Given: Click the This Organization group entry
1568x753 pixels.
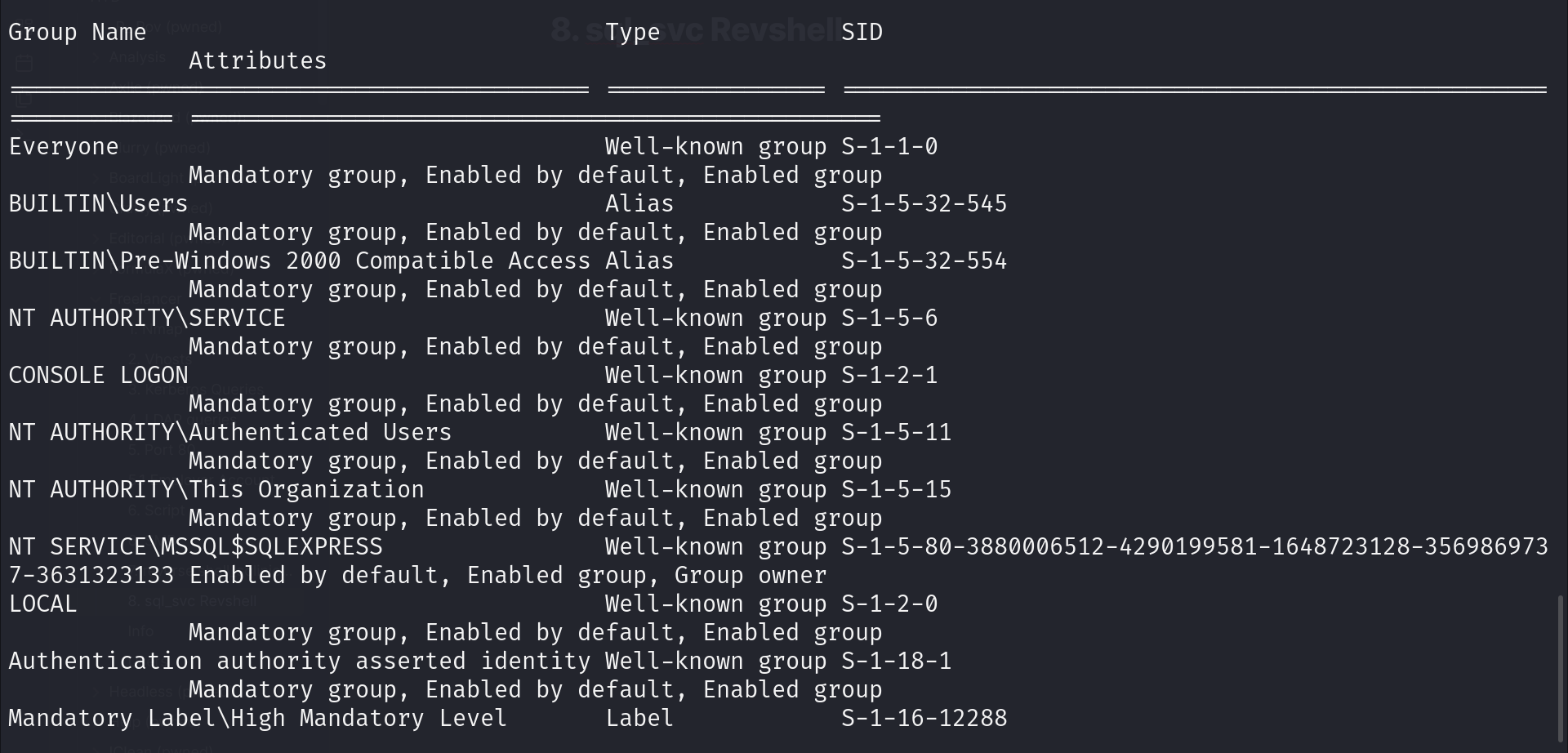Looking at the screenshot, I should 216,490.
